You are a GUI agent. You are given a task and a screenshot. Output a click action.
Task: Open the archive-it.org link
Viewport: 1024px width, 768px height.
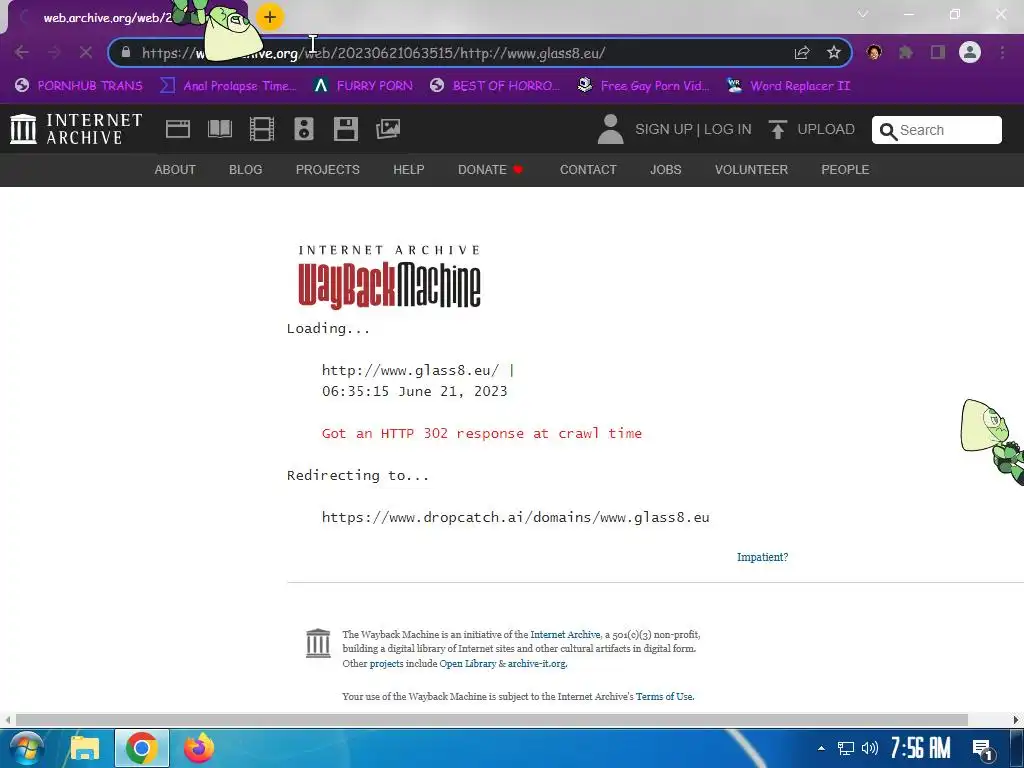(x=537, y=664)
